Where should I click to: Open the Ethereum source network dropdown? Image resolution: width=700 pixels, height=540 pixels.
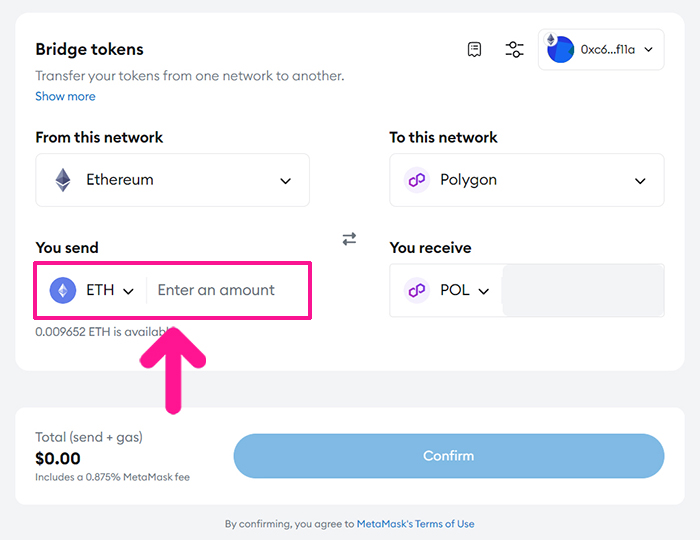pos(172,180)
